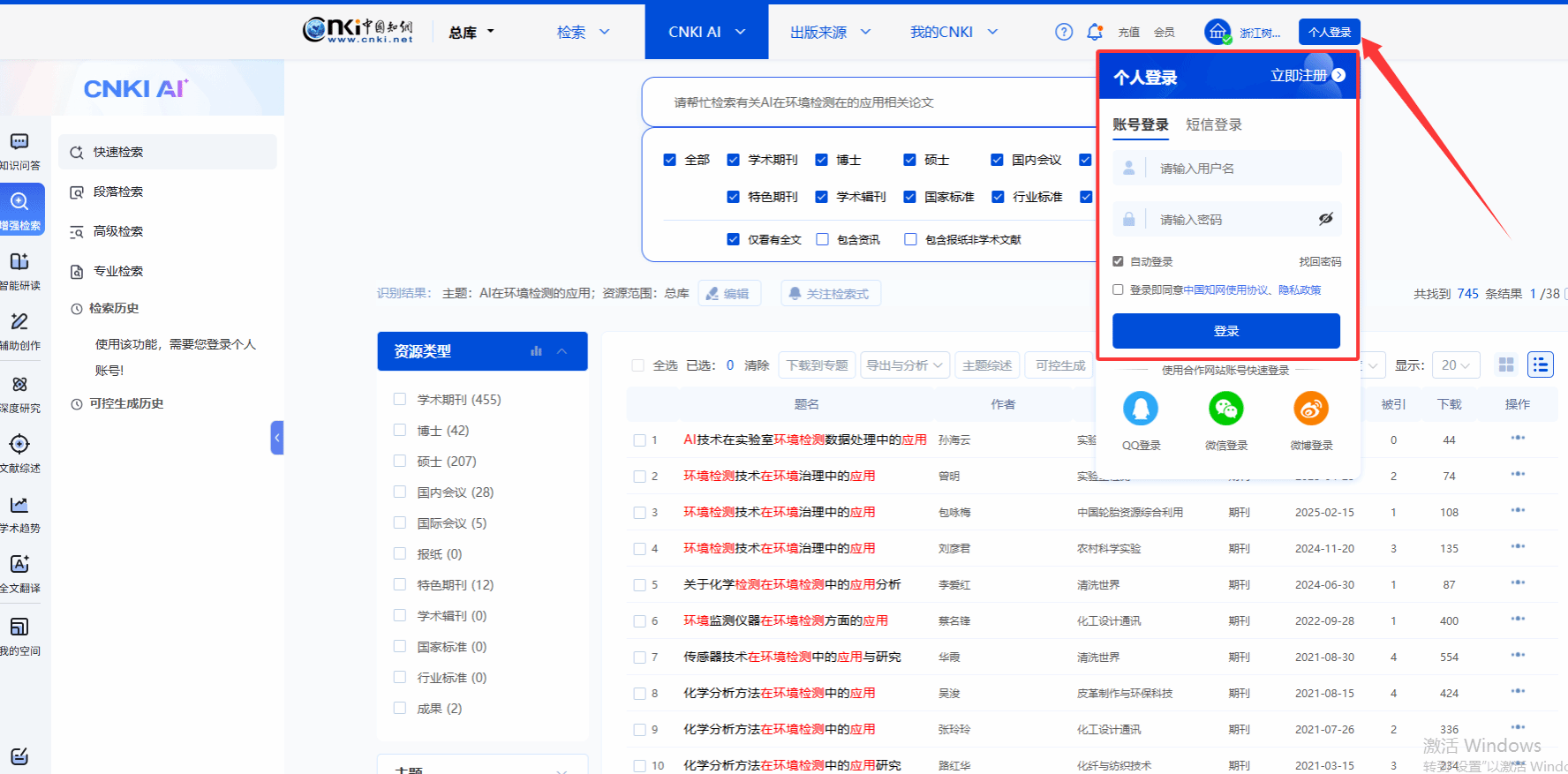Click the help question mark icon
The image size is (1568, 774).
click(1064, 32)
